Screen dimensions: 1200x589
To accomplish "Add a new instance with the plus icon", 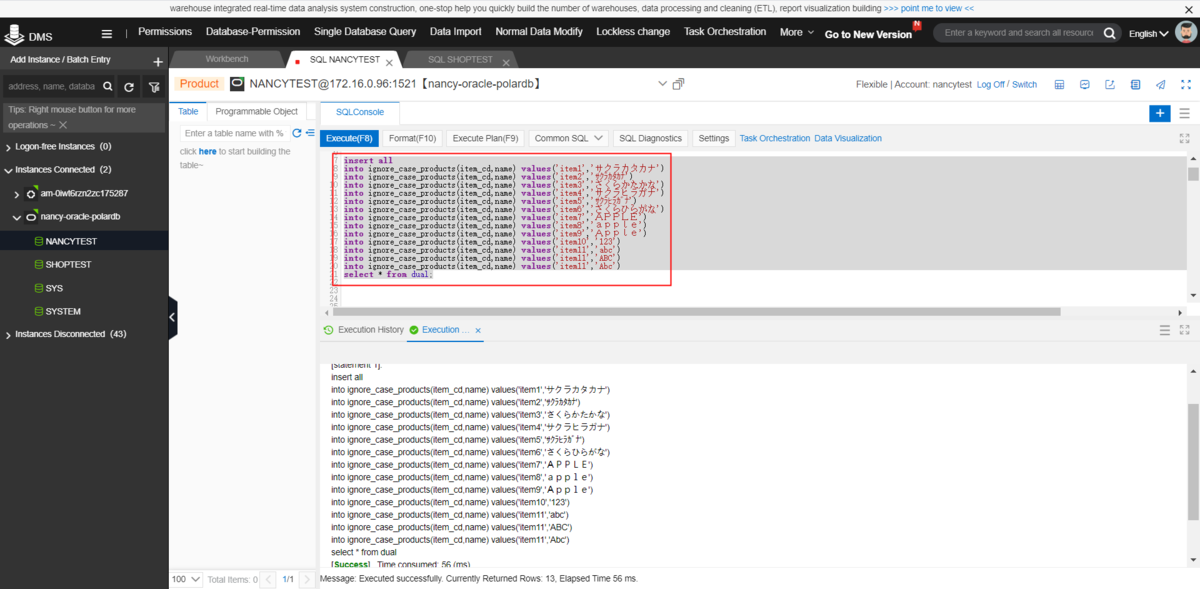I will pyautogui.click(x=157, y=60).
